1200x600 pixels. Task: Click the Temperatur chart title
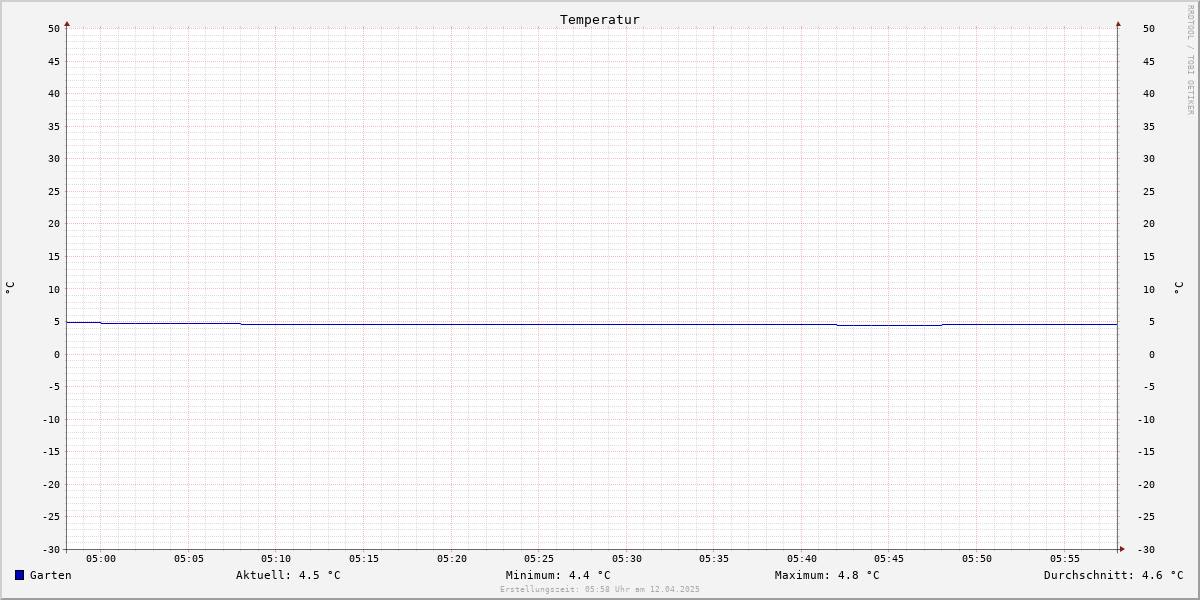pyautogui.click(x=600, y=19)
